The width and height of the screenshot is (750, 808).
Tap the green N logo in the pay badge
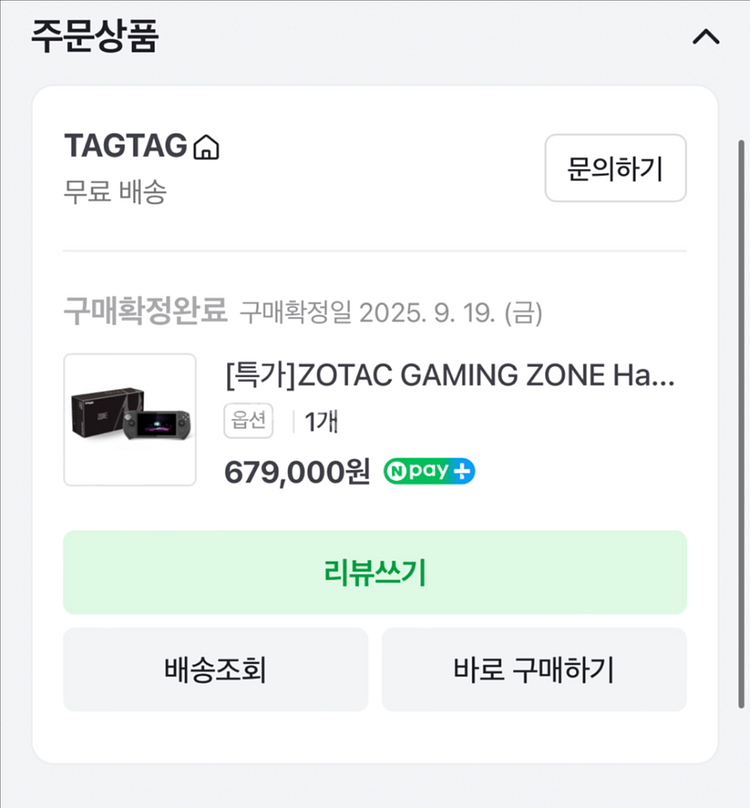tap(397, 472)
